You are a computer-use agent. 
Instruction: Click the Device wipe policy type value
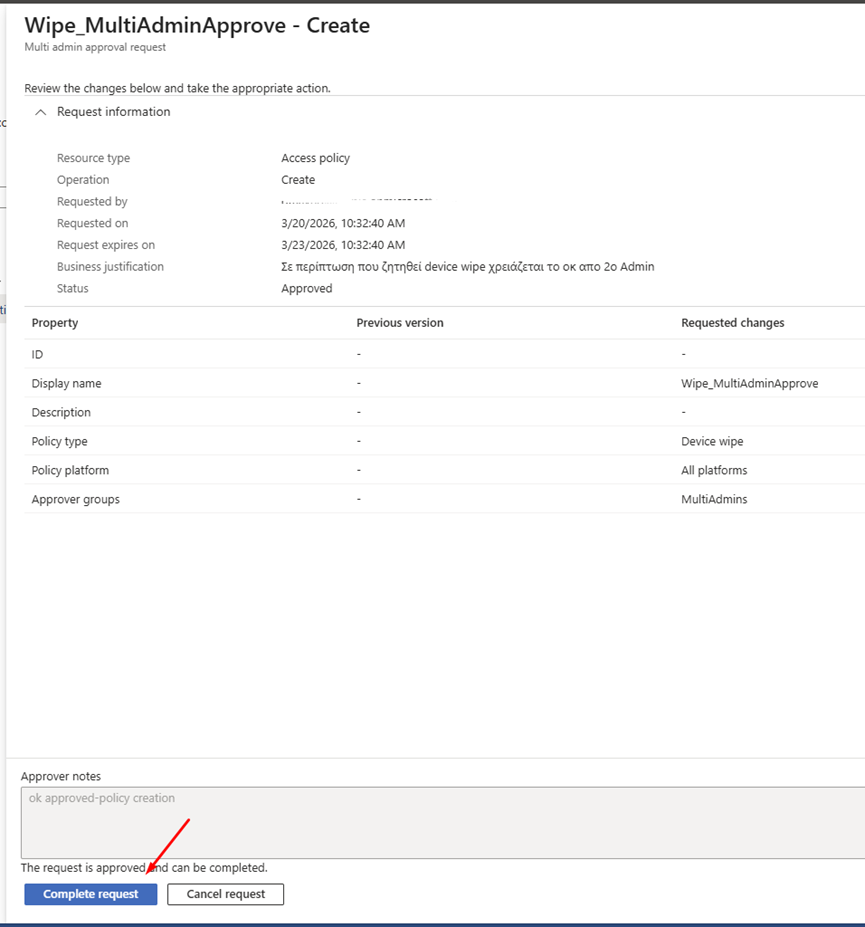(x=712, y=442)
